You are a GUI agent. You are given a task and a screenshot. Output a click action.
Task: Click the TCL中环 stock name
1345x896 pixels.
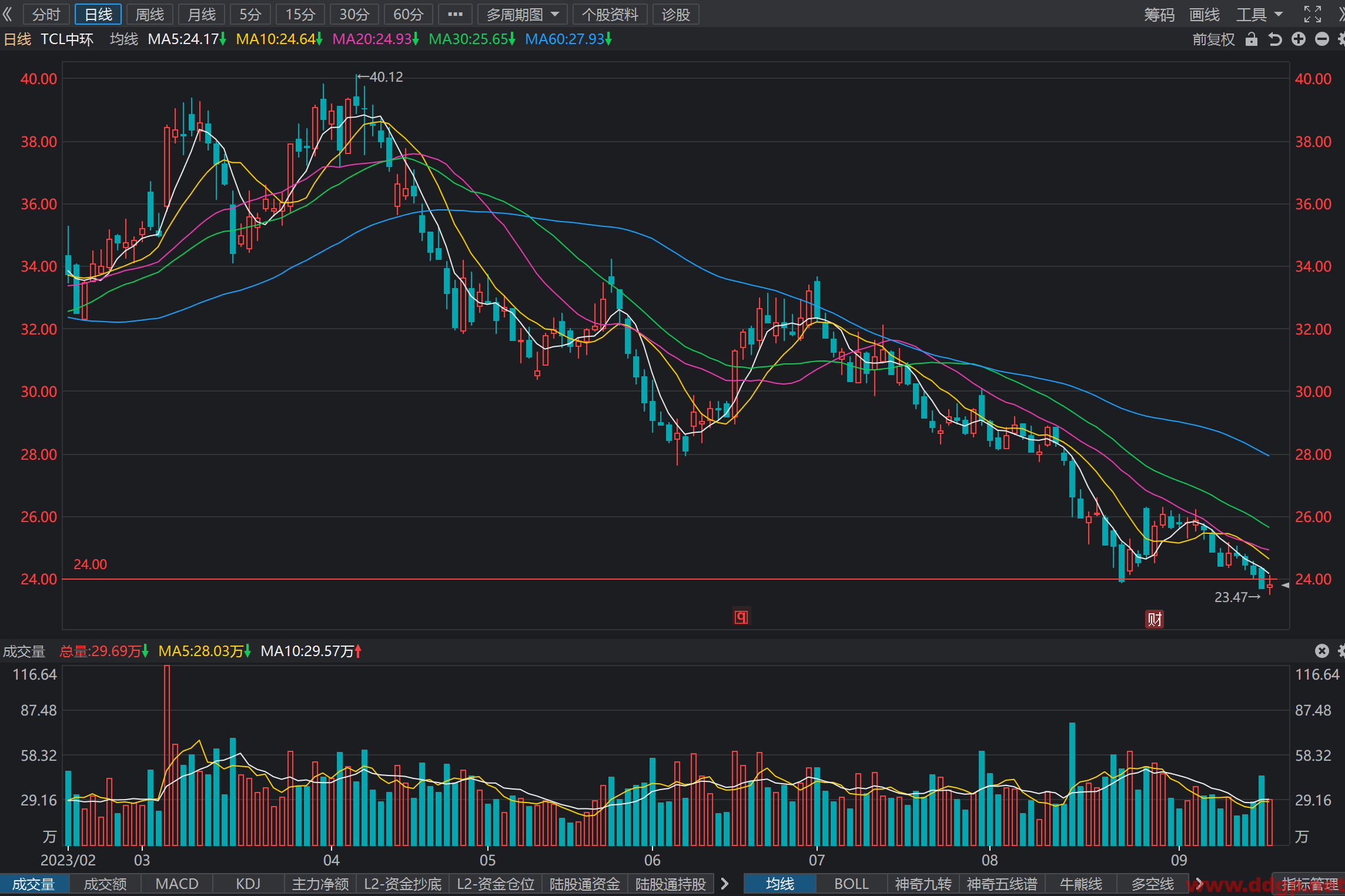[x=67, y=39]
